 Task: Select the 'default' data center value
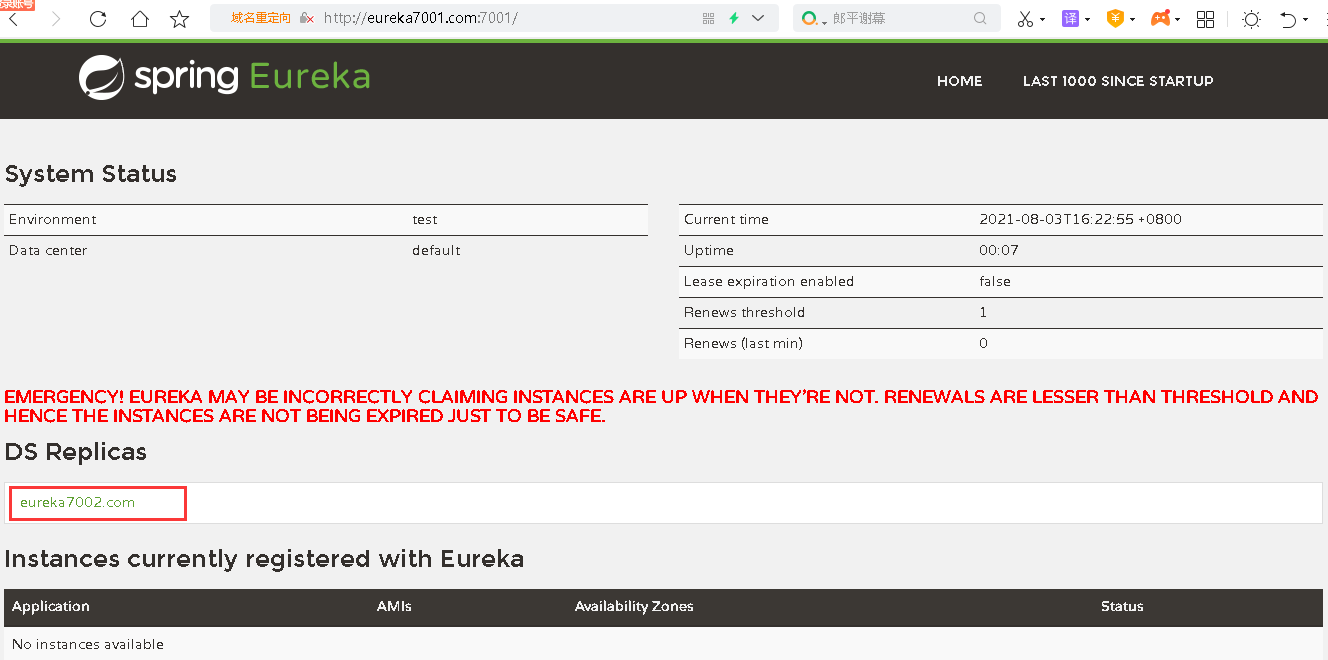pos(436,250)
